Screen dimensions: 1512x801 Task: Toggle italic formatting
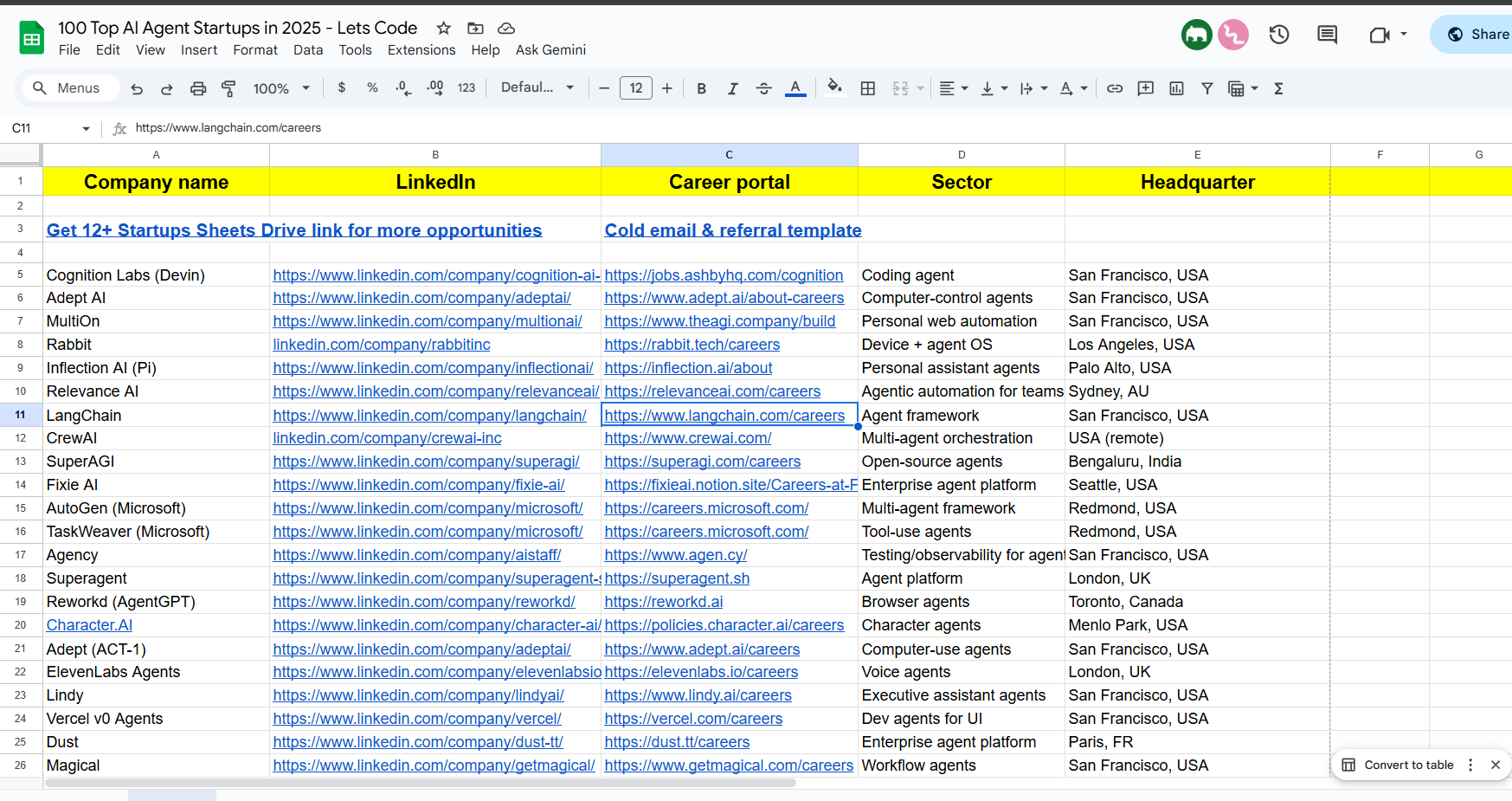pos(733,88)
